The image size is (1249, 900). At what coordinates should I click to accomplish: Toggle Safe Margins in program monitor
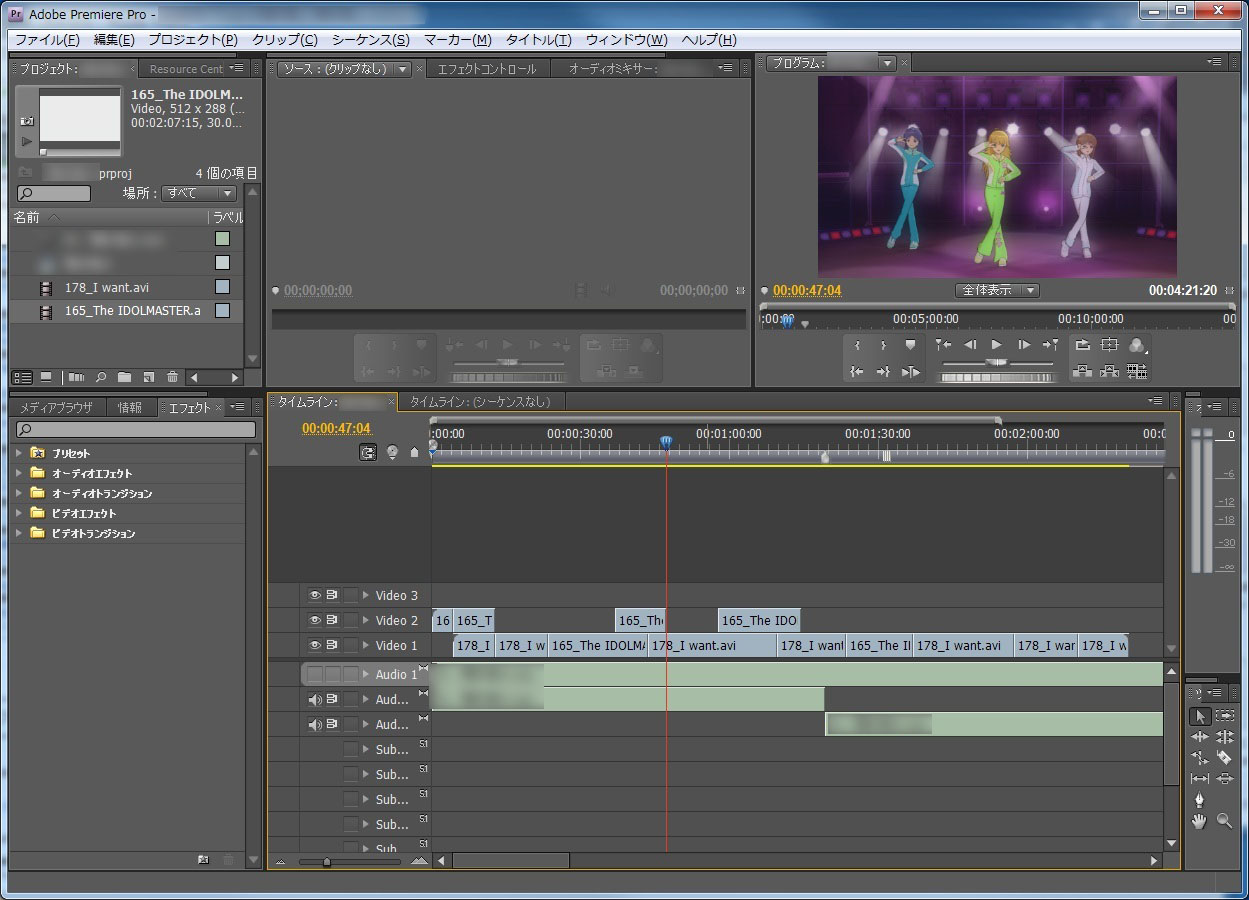[x=1110, y=345]
